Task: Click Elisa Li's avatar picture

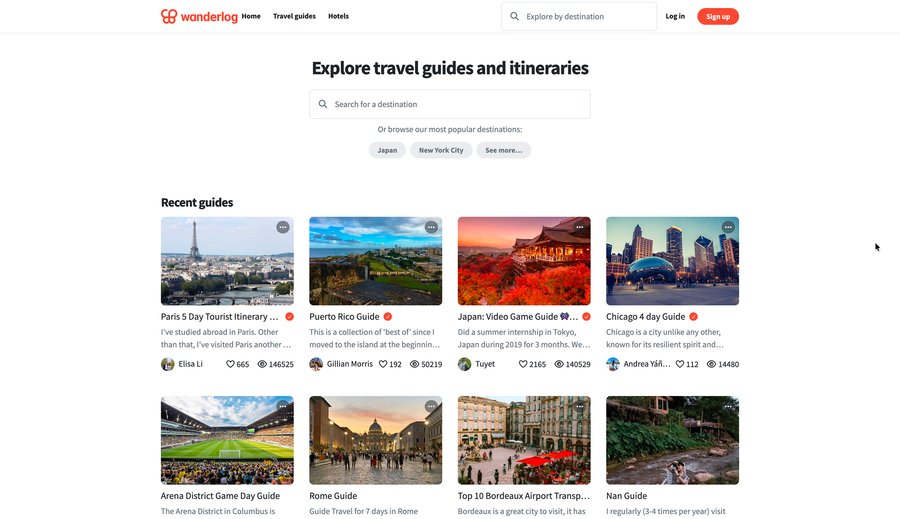Action: coord(168,364)
